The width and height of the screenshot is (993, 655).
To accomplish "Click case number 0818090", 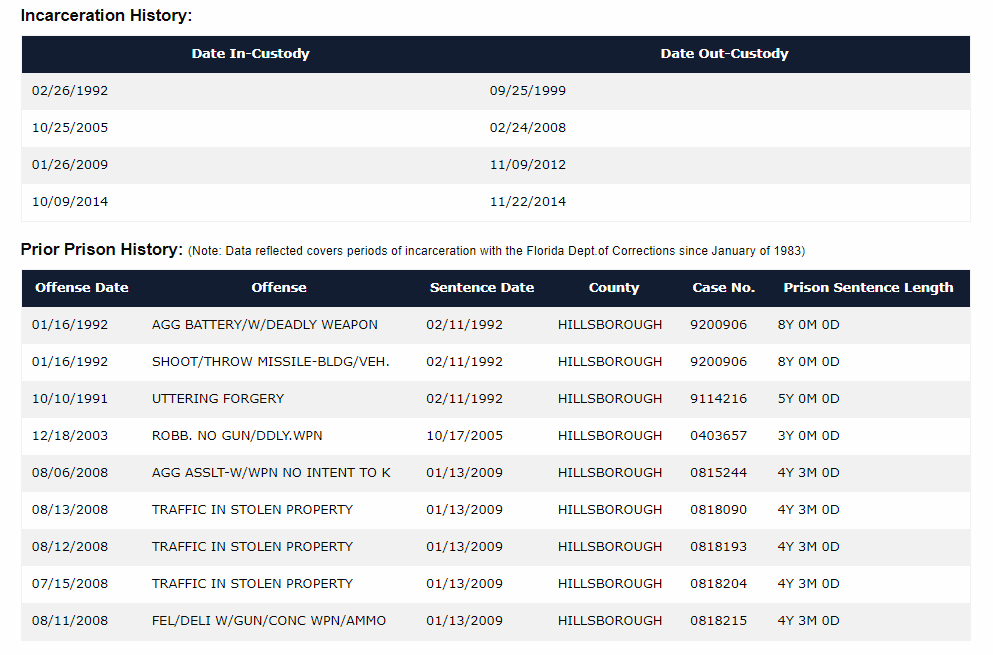I will click(718, 510).
